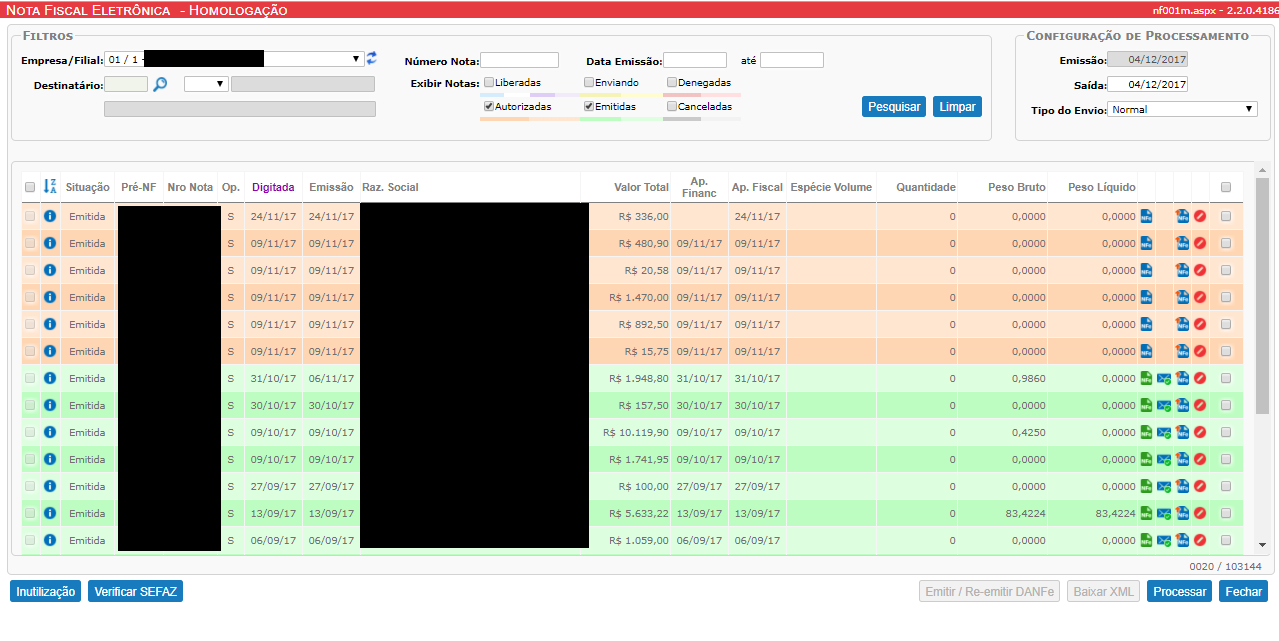Click email envelope icon on R$ 157,50 row

pos(1164,406)
